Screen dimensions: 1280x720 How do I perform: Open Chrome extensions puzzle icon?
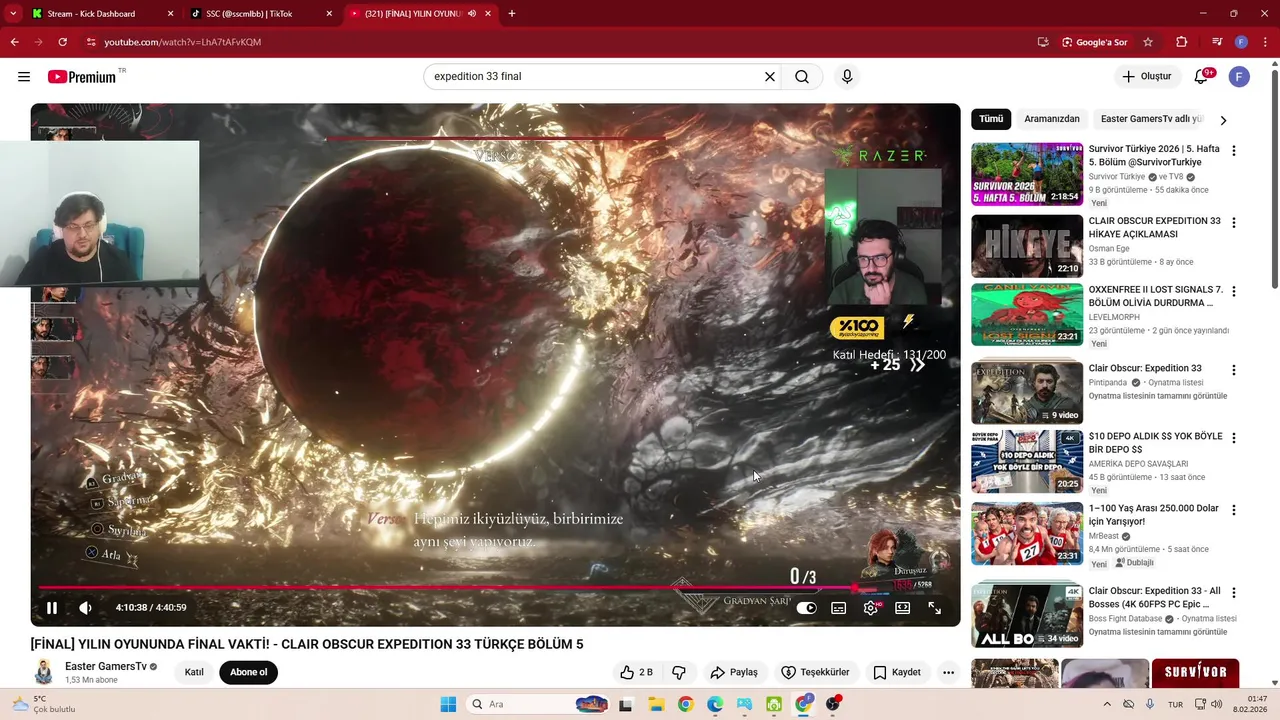point(1182,42)
